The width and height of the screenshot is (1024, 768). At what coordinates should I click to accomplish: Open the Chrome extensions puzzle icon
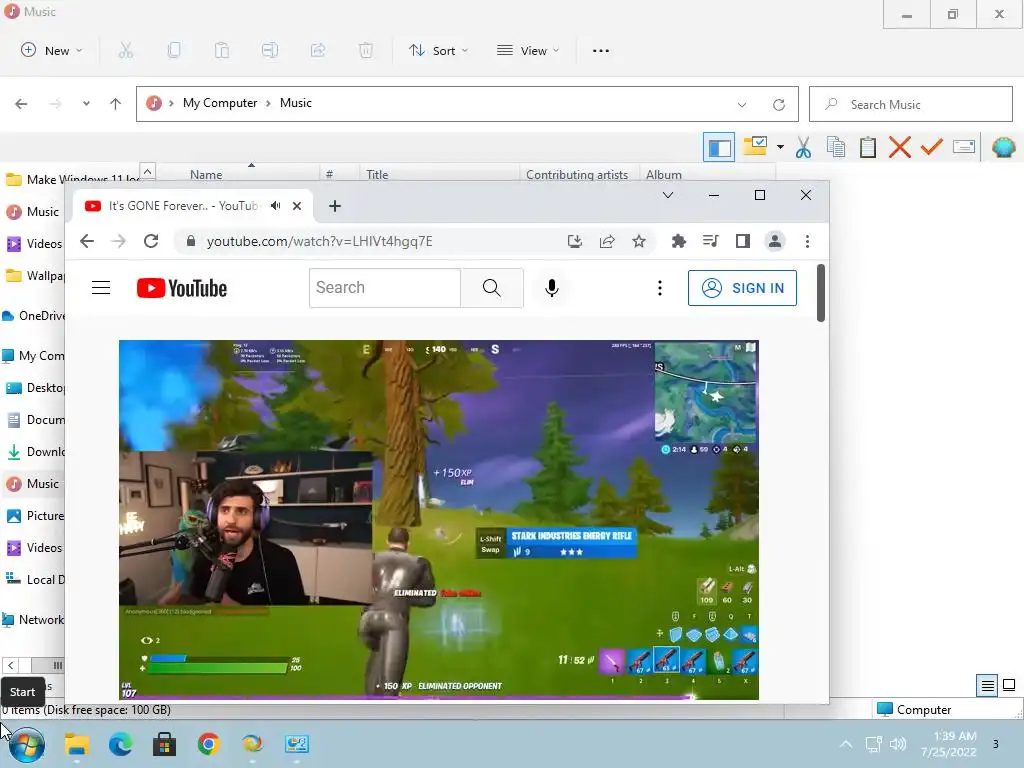pyautogui.click(x=679, y=241)
